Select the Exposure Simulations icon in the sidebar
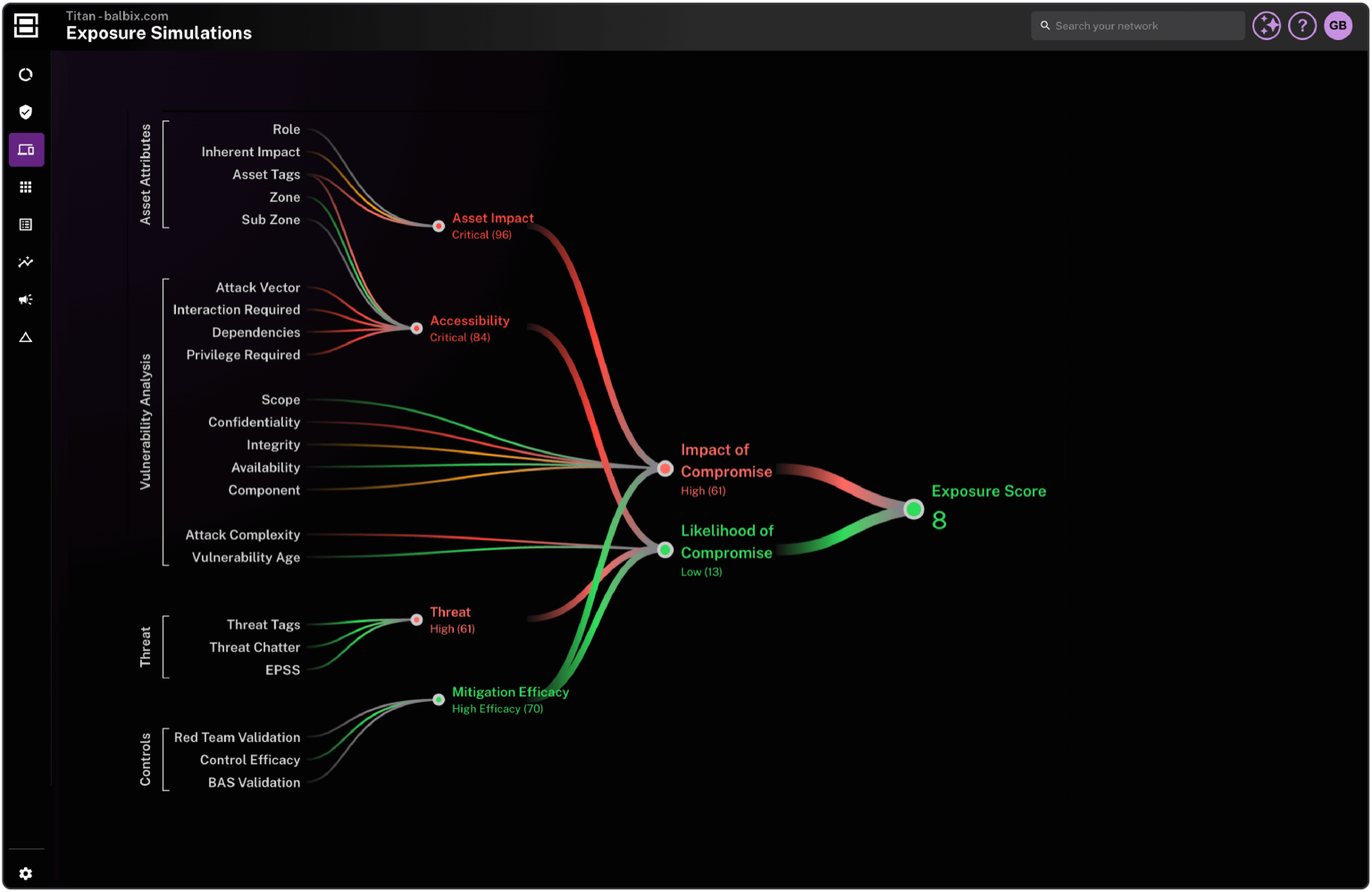This screenshot has height=892, width=1372. click(x=26, y=149)
